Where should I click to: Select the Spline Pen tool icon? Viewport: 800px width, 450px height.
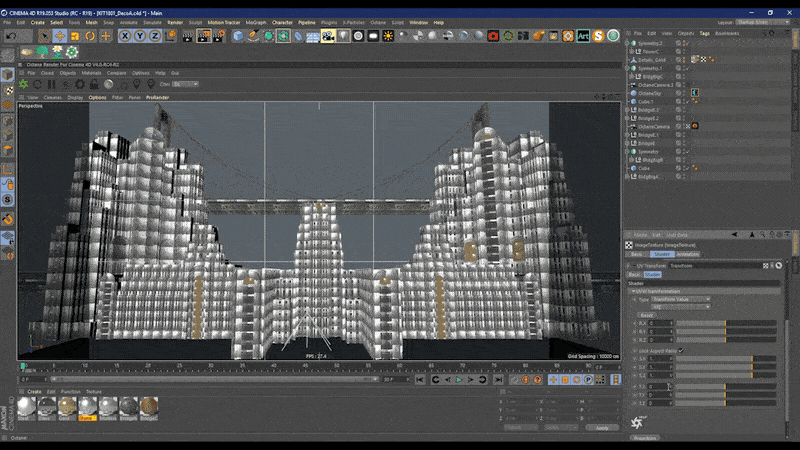(x=253, y=36)
